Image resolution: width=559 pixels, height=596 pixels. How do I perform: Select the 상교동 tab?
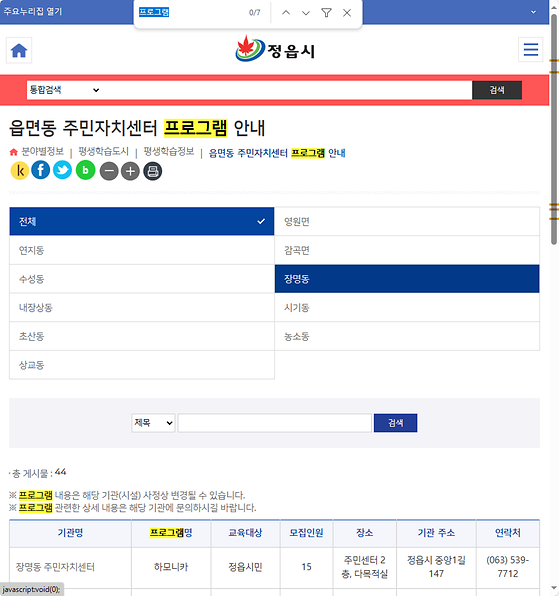coord(142,365)
